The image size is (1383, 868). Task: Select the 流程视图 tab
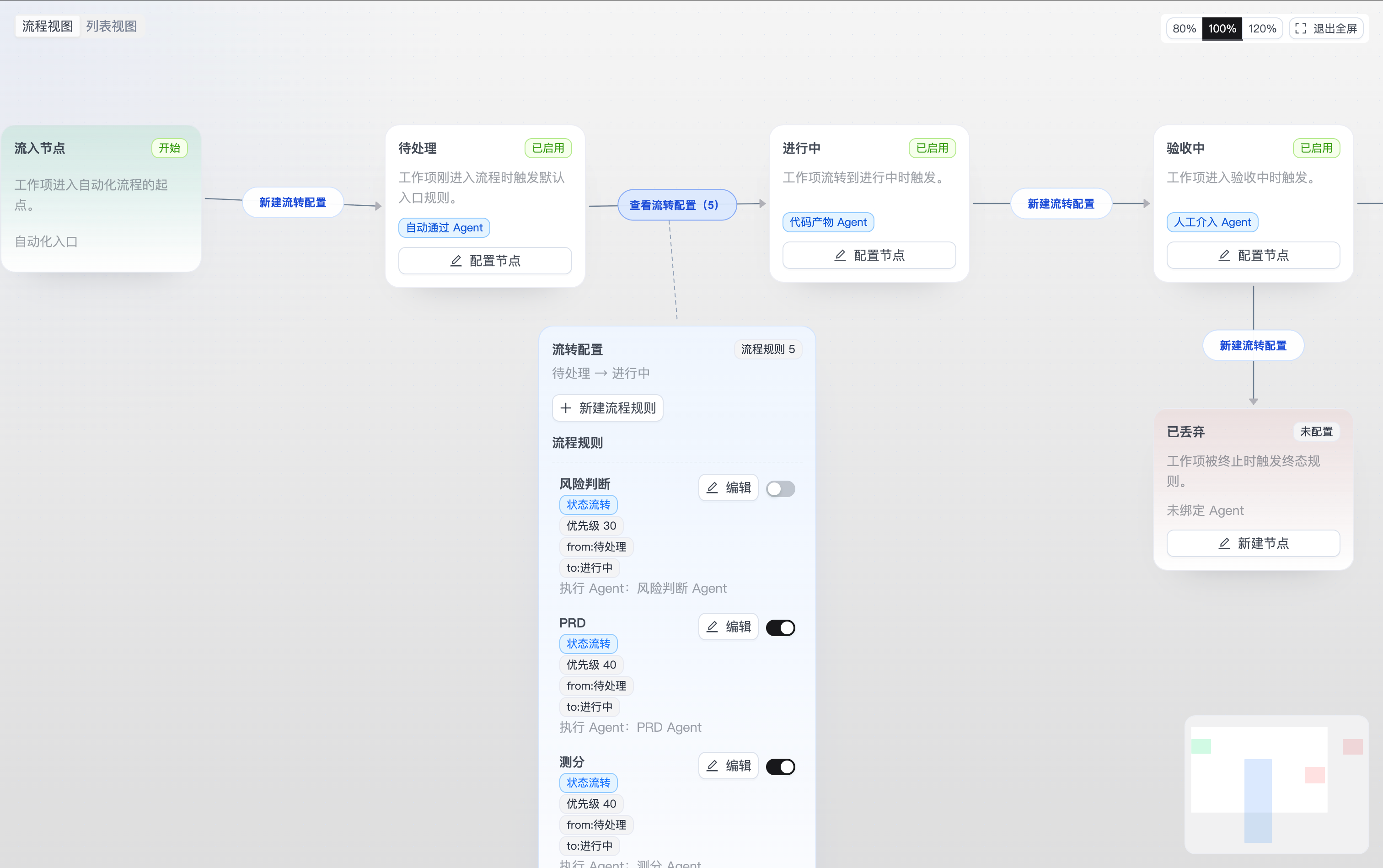(47, 27)
